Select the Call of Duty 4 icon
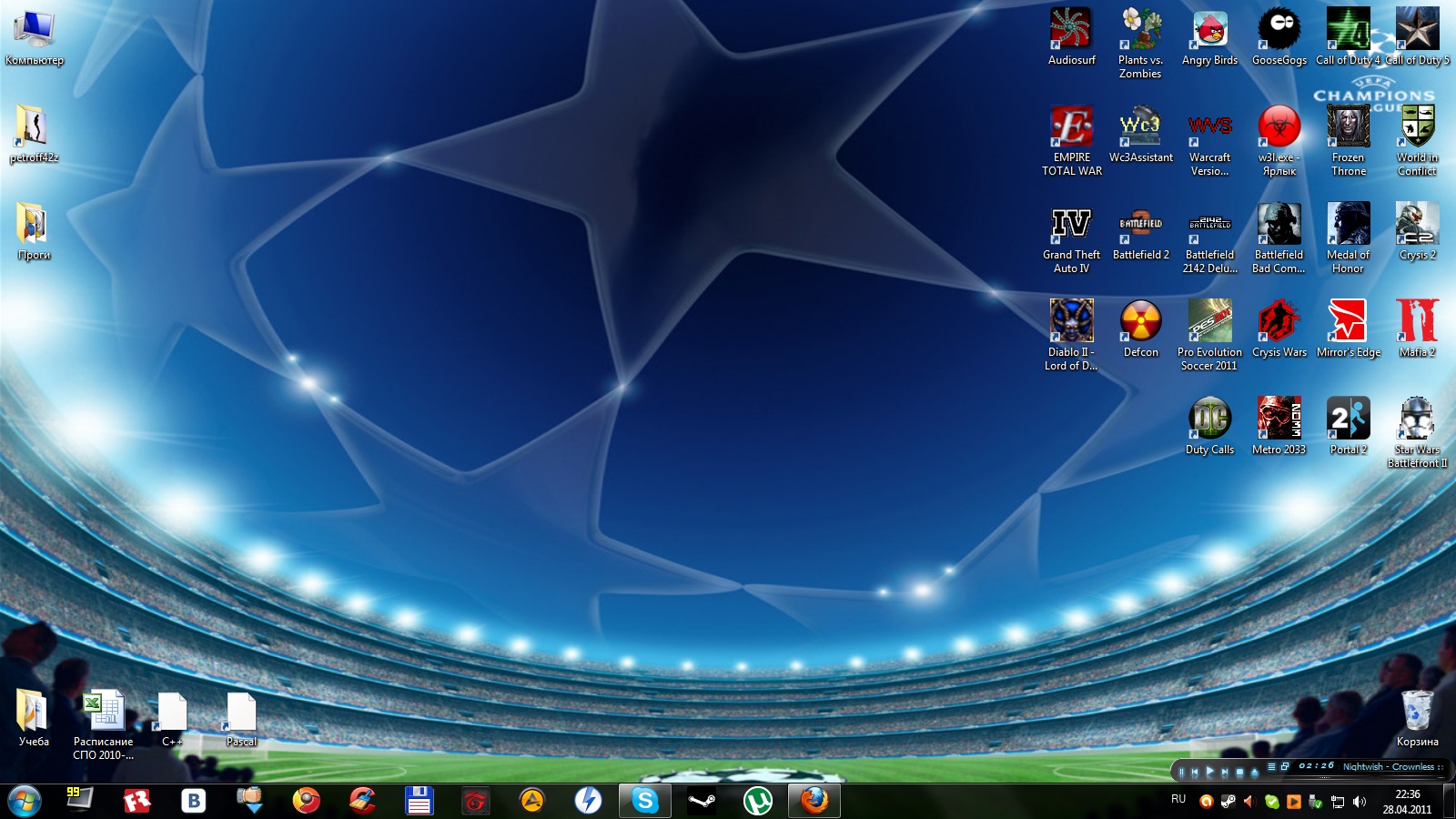This screenshot has height=819, width=1456. (1349, 36)
